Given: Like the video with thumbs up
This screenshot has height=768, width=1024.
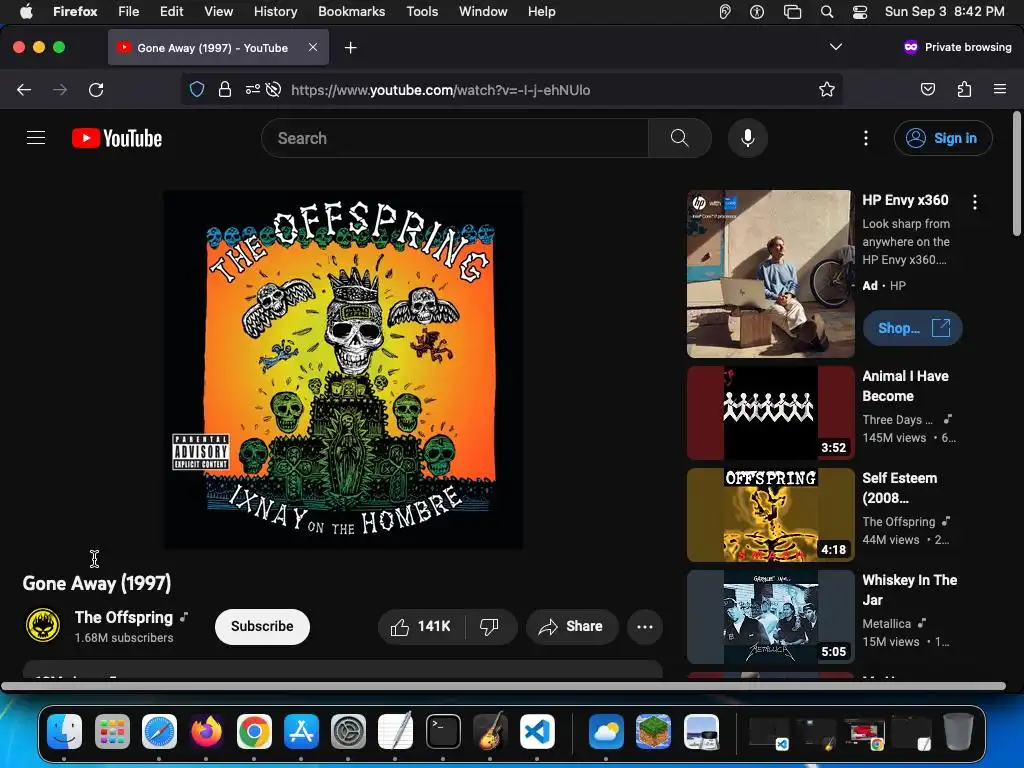Looking at the screenshot, I should click(x=421, y=626).
